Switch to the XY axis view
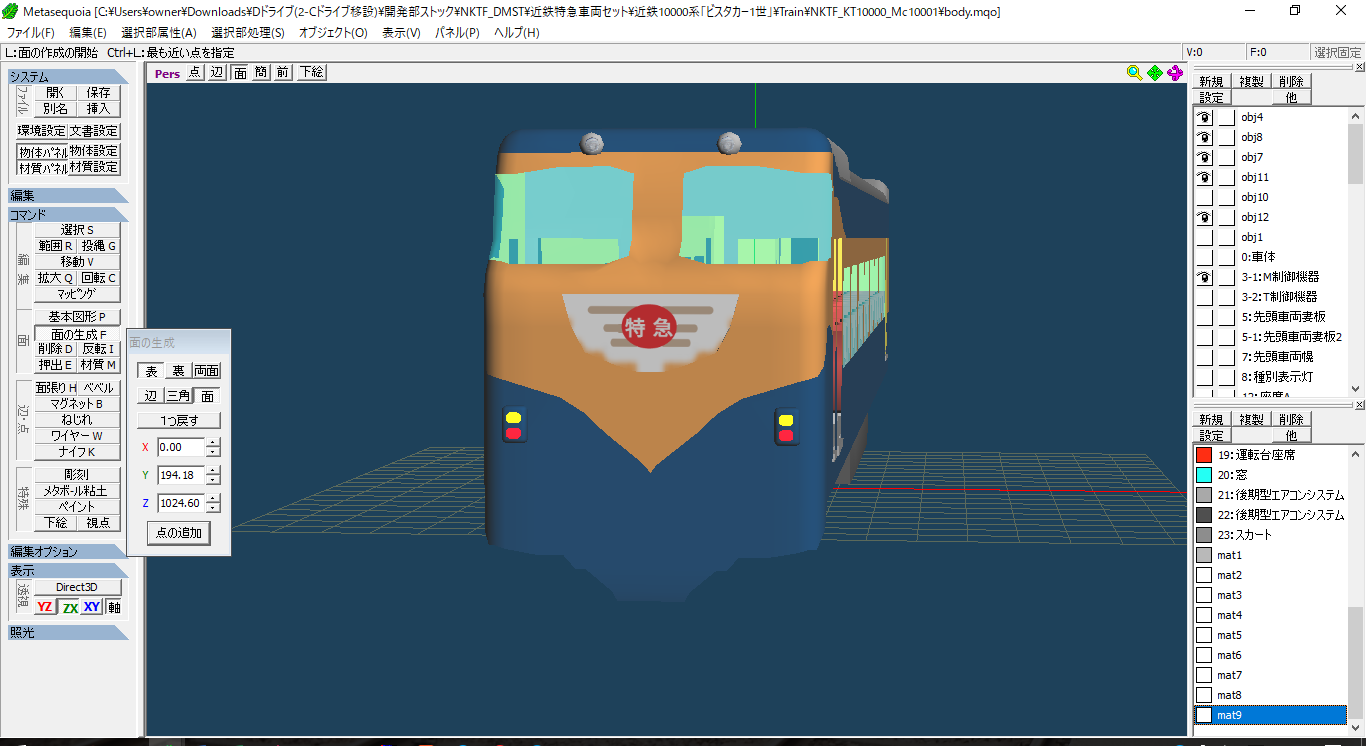 [x=92, y=607]
